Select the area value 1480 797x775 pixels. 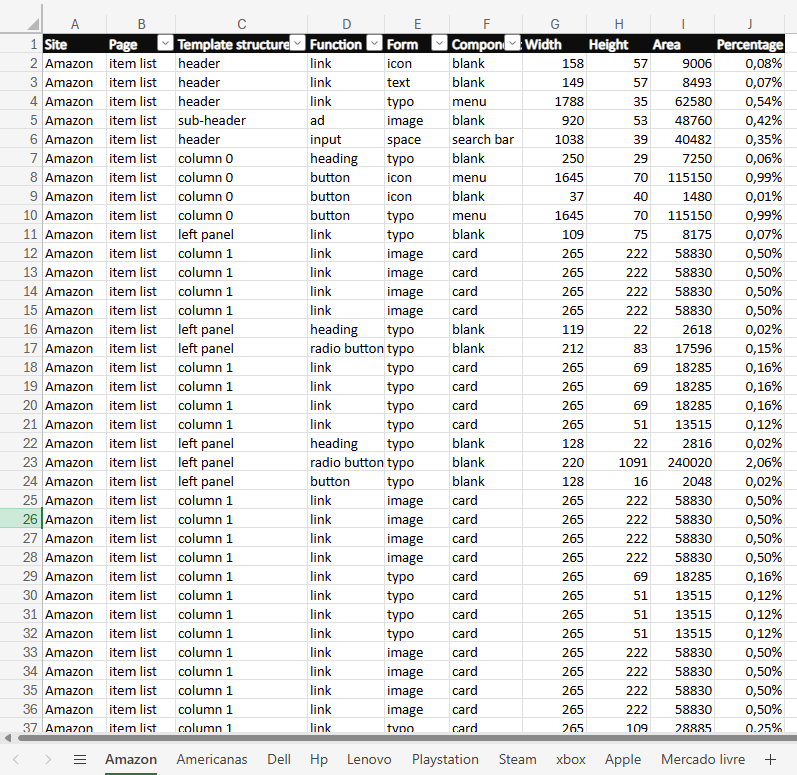pyautogui.click(x=683, y=196)
